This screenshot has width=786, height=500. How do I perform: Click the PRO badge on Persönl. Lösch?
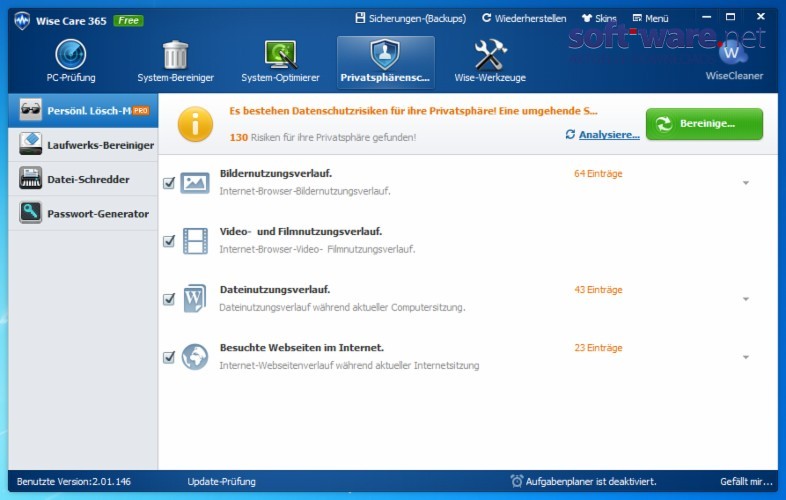pos(141,110)
